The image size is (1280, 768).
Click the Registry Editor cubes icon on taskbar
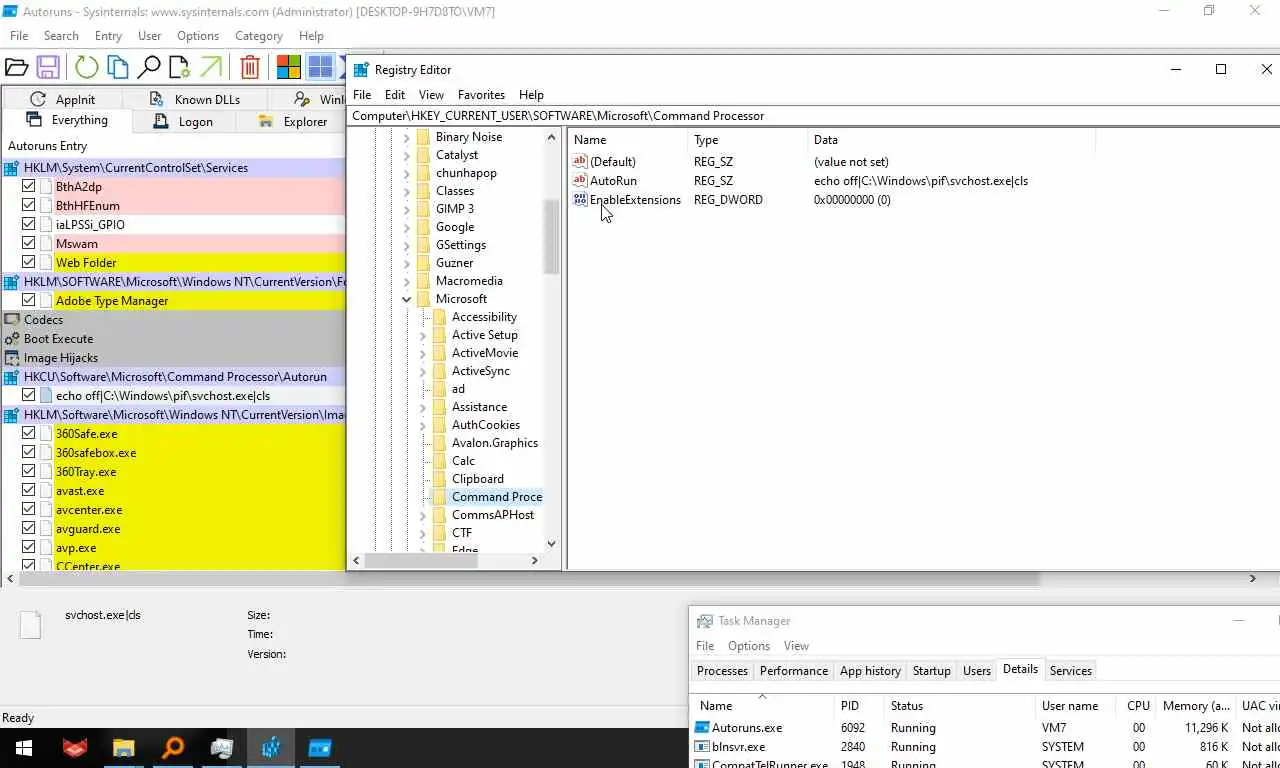271,748
